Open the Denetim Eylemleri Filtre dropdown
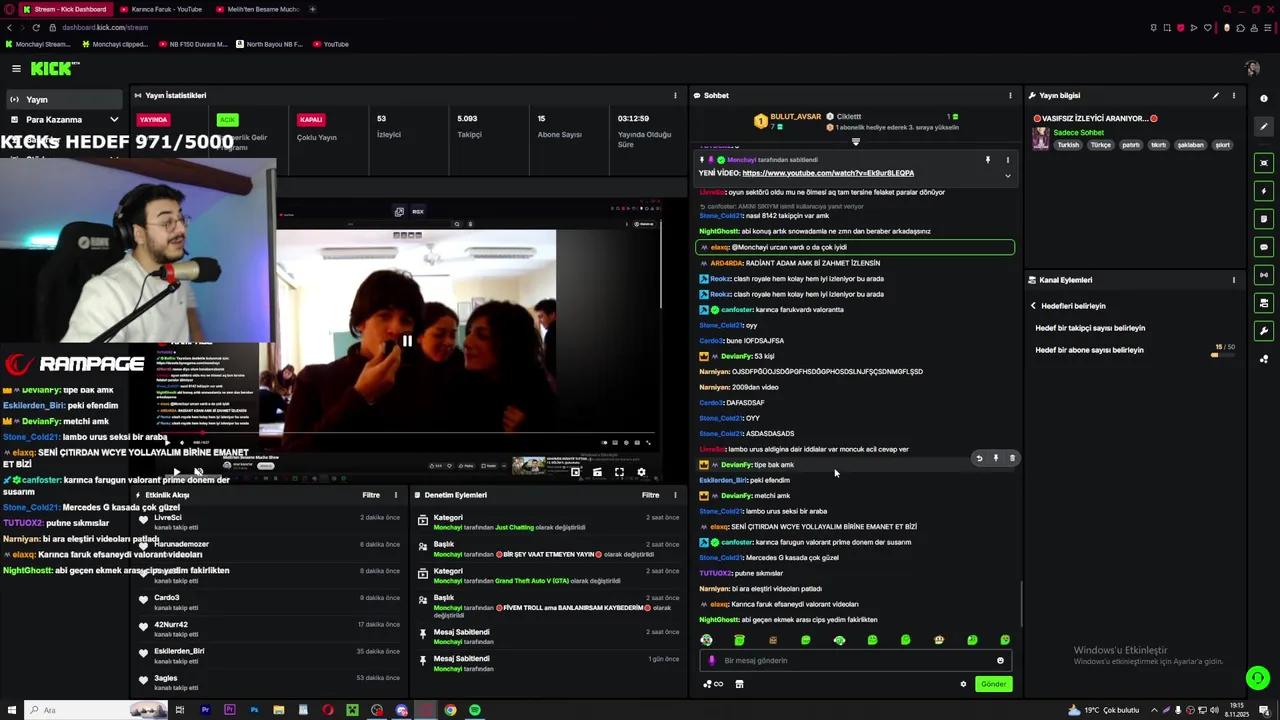The height and width of the screenshot is (720, 1280). 651,495
